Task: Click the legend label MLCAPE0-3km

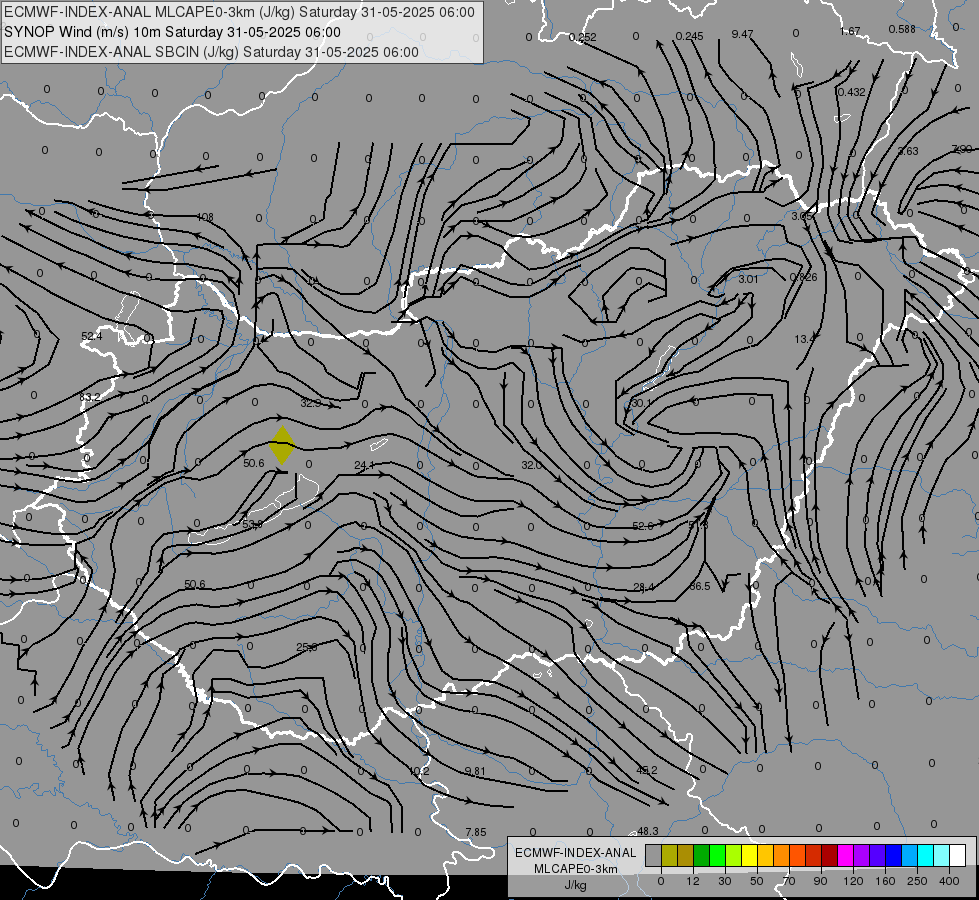Action: (x=576, y=869)
